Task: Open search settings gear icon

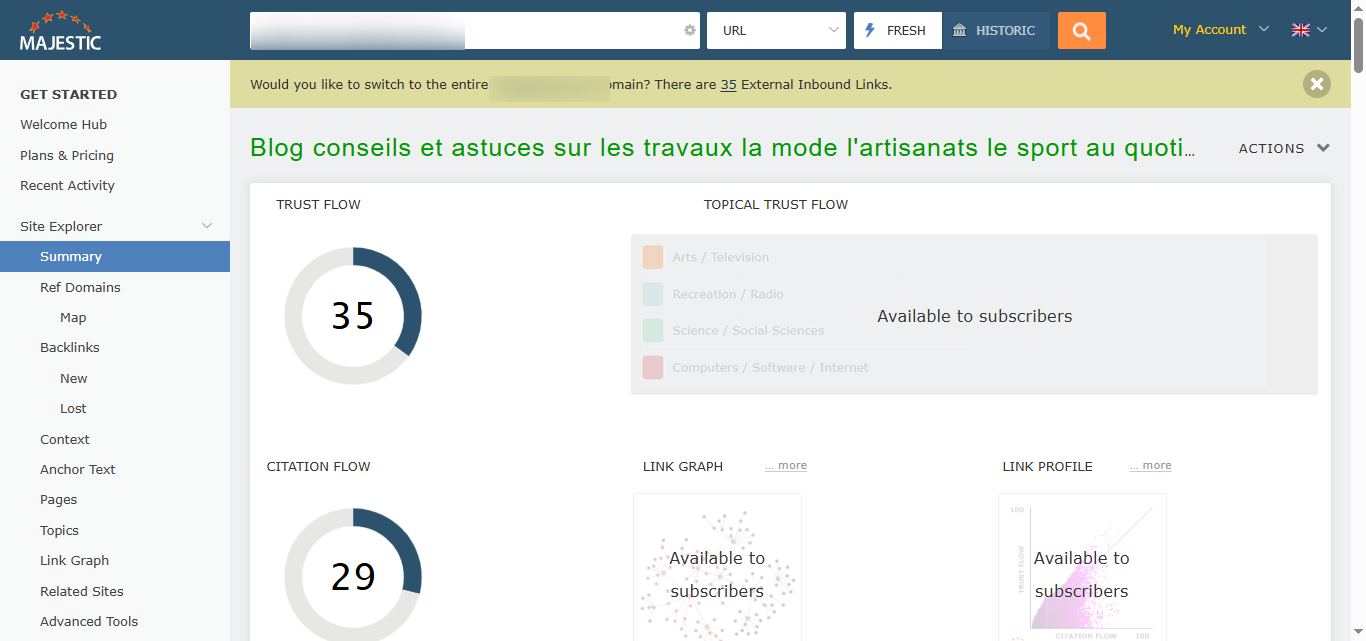Action: tap(689, 31)
